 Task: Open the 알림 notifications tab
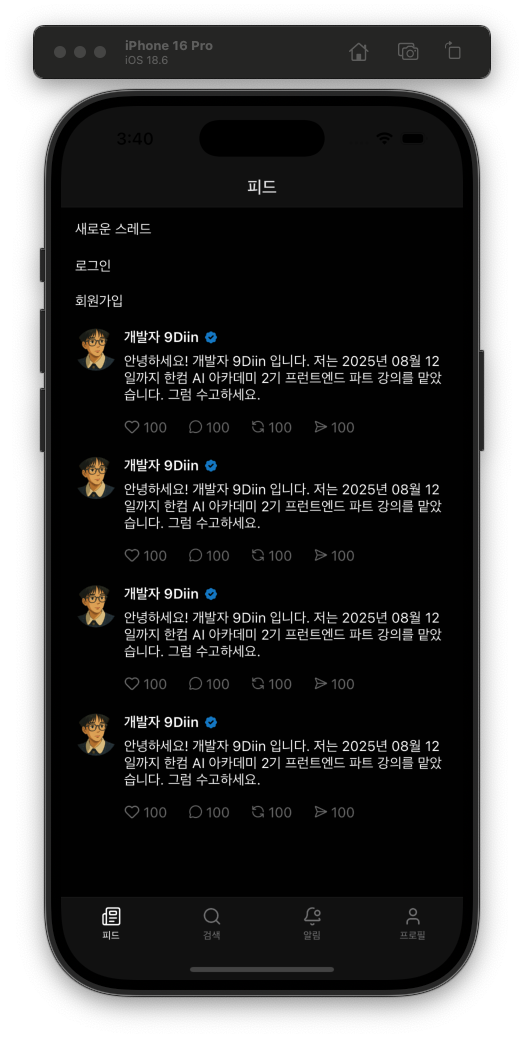coord(312,924)
